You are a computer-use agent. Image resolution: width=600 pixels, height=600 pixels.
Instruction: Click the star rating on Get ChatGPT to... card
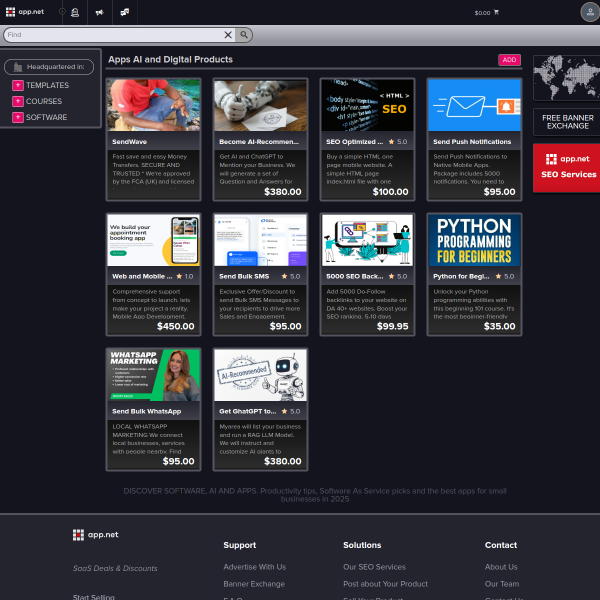(291, 411)
